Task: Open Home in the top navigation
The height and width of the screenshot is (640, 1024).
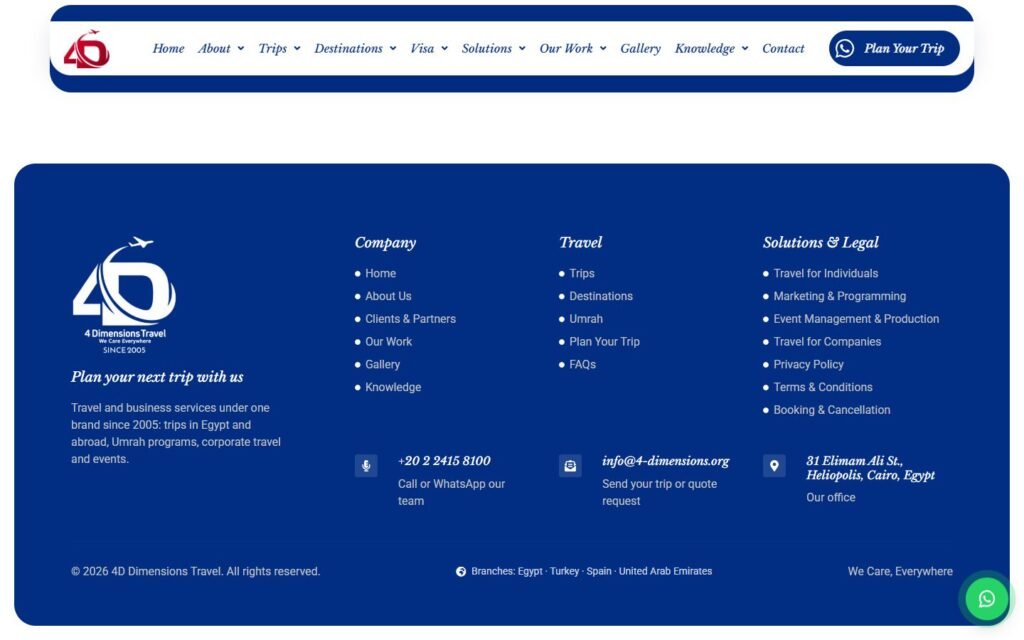Action: click(168, 48)
